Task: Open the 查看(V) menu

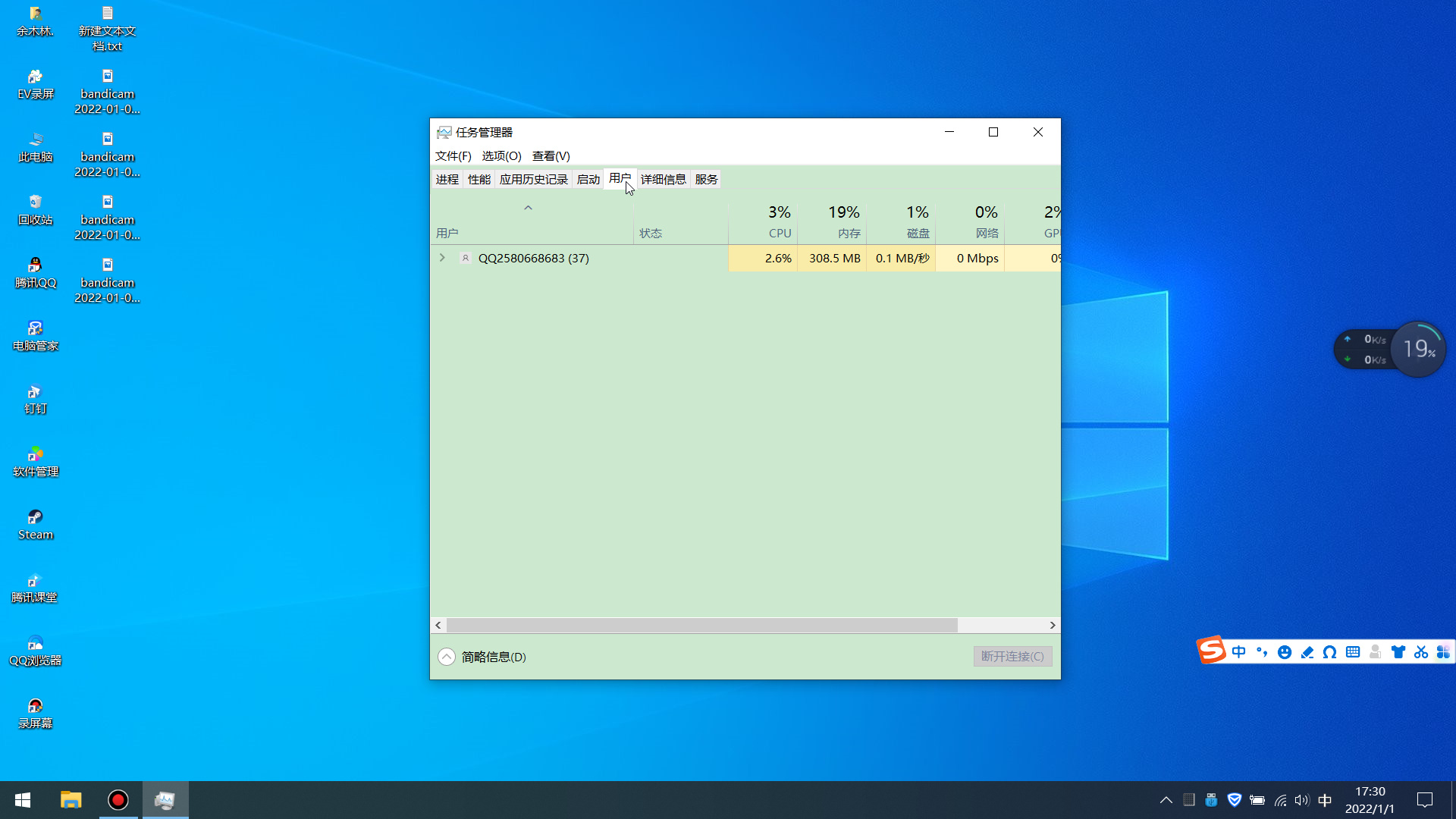Action: tap(551, 156)
